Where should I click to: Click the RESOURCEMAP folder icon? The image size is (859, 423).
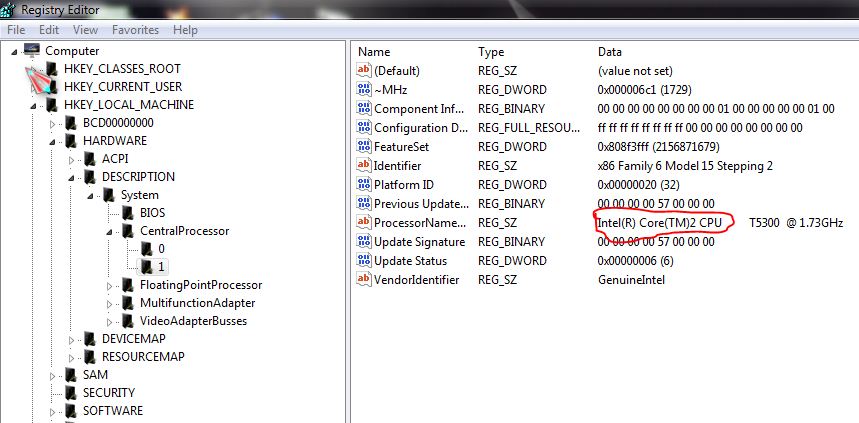[89, 357]
